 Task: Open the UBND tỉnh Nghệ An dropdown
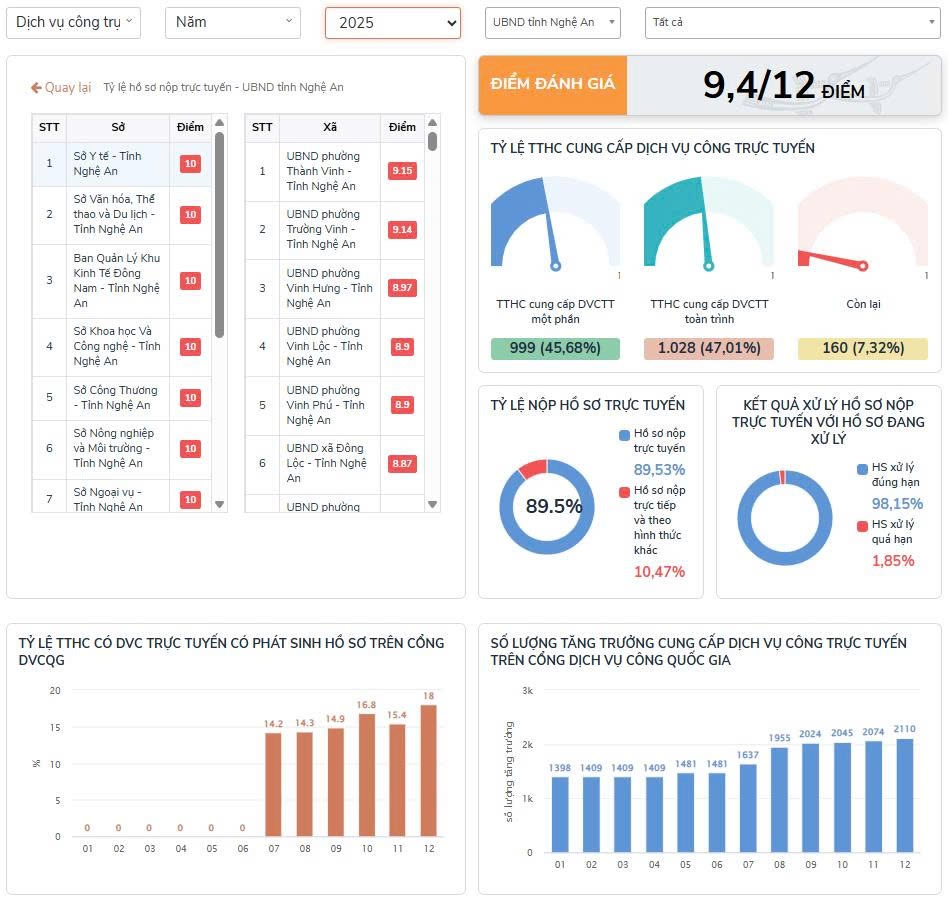point(552,22)
